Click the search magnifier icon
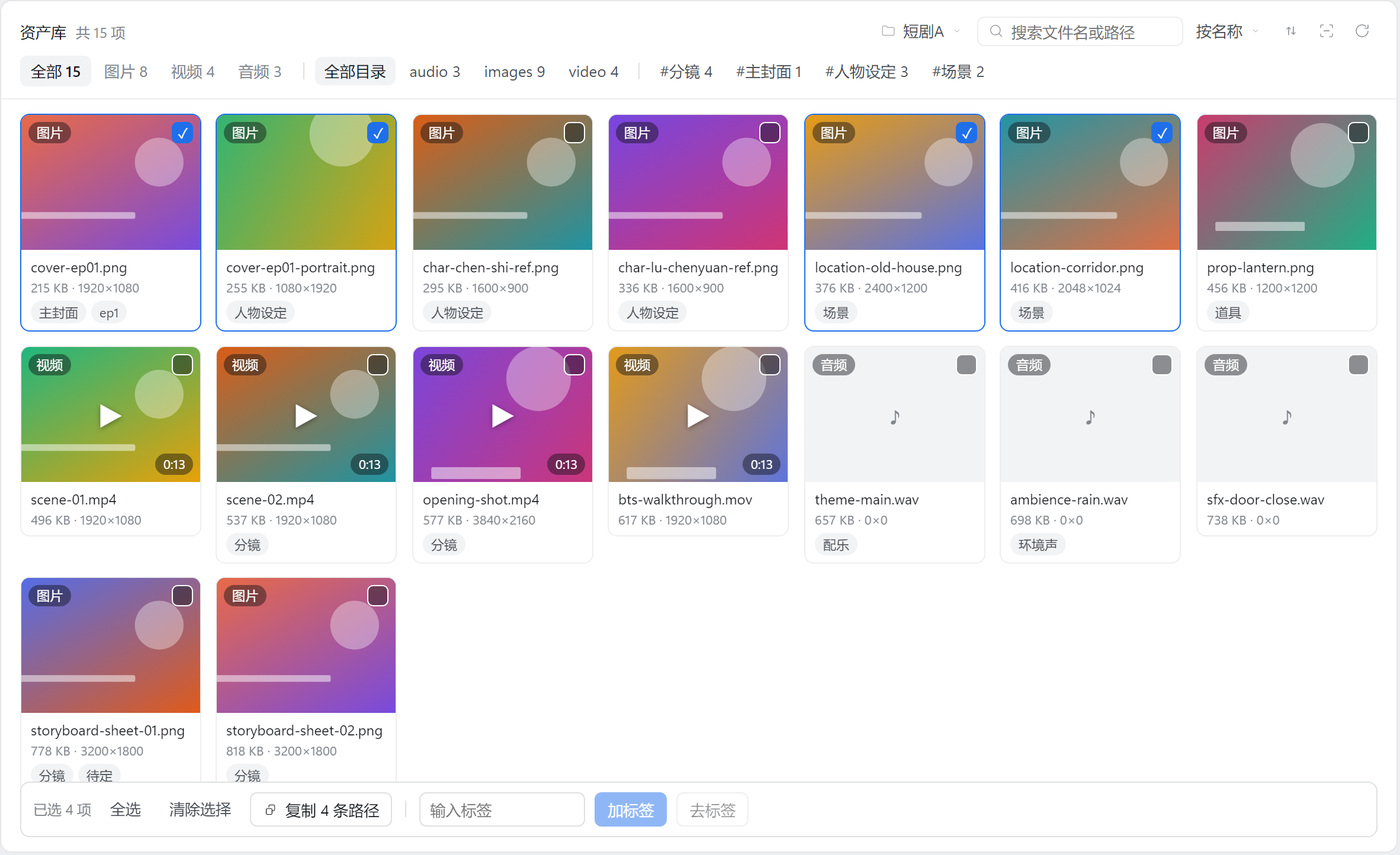This screenshot has height=855, width=1400. pos(996,31)
